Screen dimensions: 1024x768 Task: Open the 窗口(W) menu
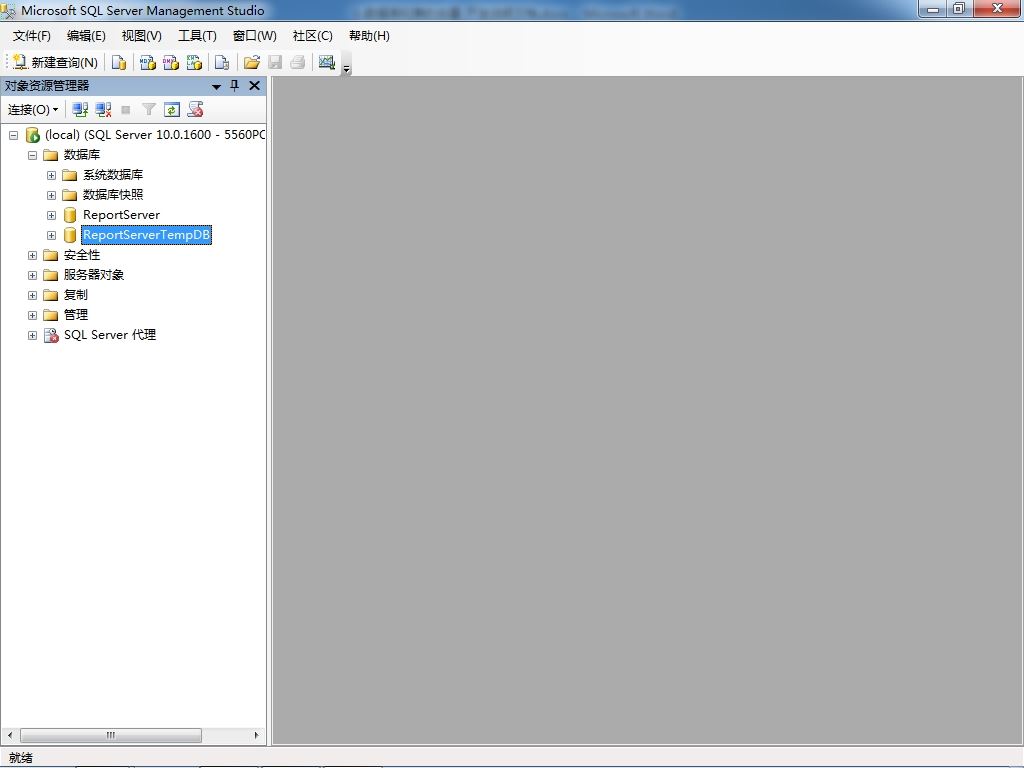[255, 36]
